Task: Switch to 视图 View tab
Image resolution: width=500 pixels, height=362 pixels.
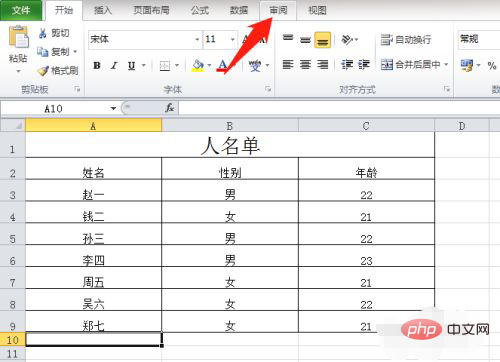Action: coord(317,10)
